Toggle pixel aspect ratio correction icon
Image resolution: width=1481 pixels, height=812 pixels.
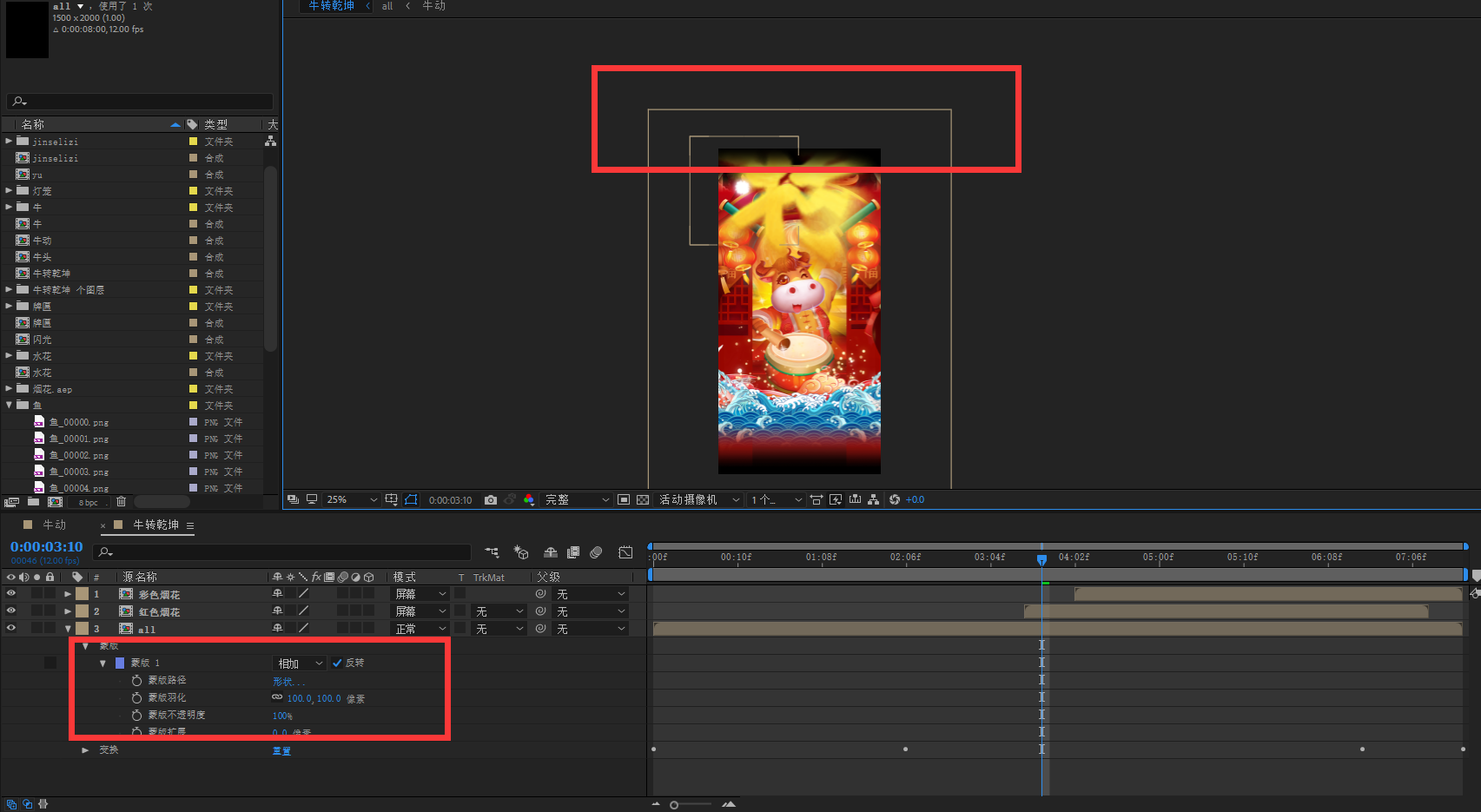[x=817, y=499]
